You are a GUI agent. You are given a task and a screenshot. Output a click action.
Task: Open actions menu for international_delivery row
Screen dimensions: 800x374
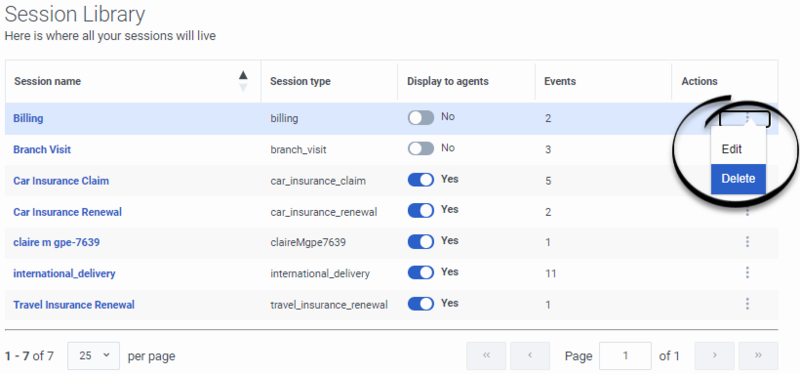coord(747,273)
